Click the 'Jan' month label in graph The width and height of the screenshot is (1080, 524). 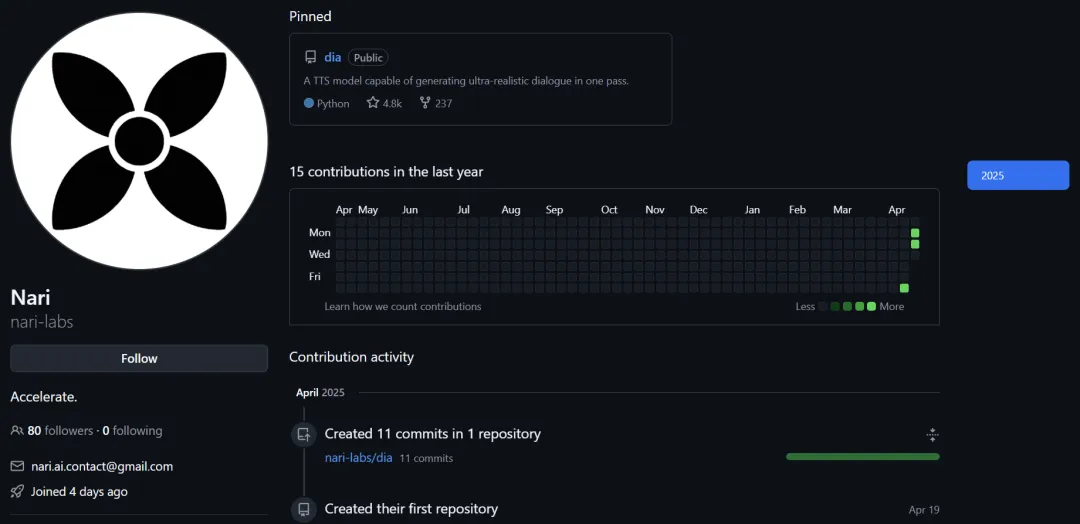[752, 209]
